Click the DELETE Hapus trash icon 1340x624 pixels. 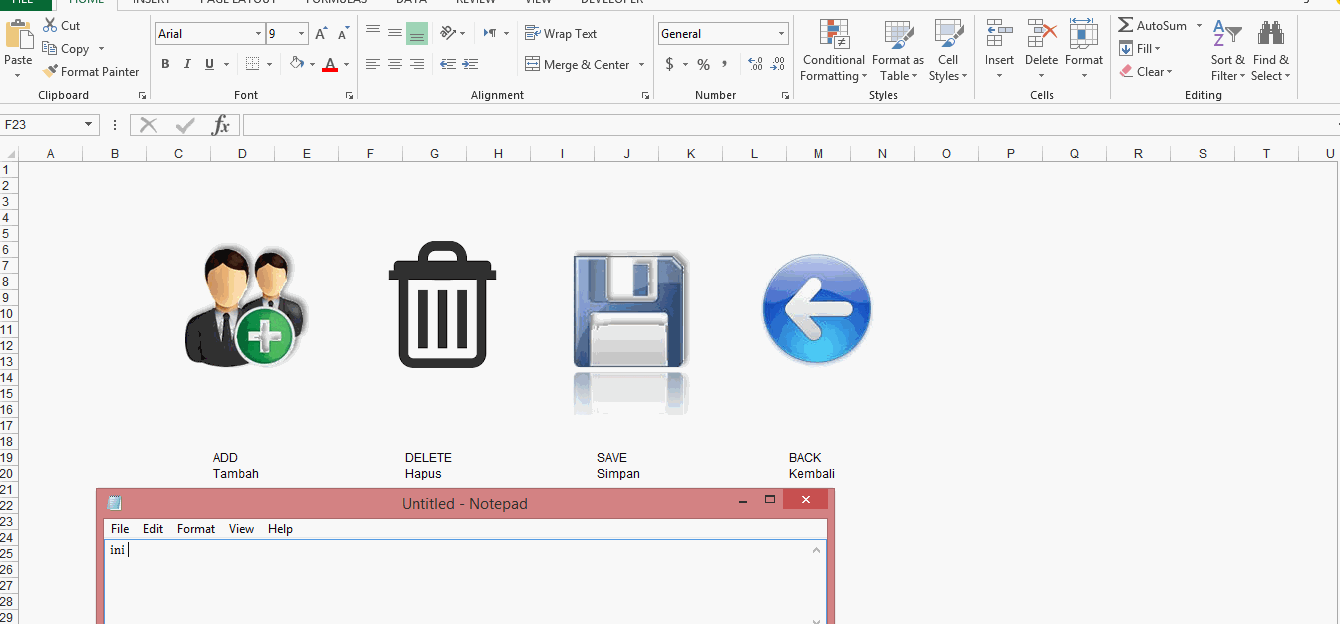pos(441,305)
